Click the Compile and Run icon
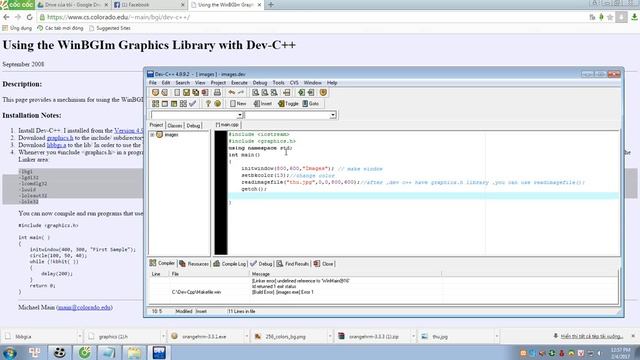 [174, 104]
